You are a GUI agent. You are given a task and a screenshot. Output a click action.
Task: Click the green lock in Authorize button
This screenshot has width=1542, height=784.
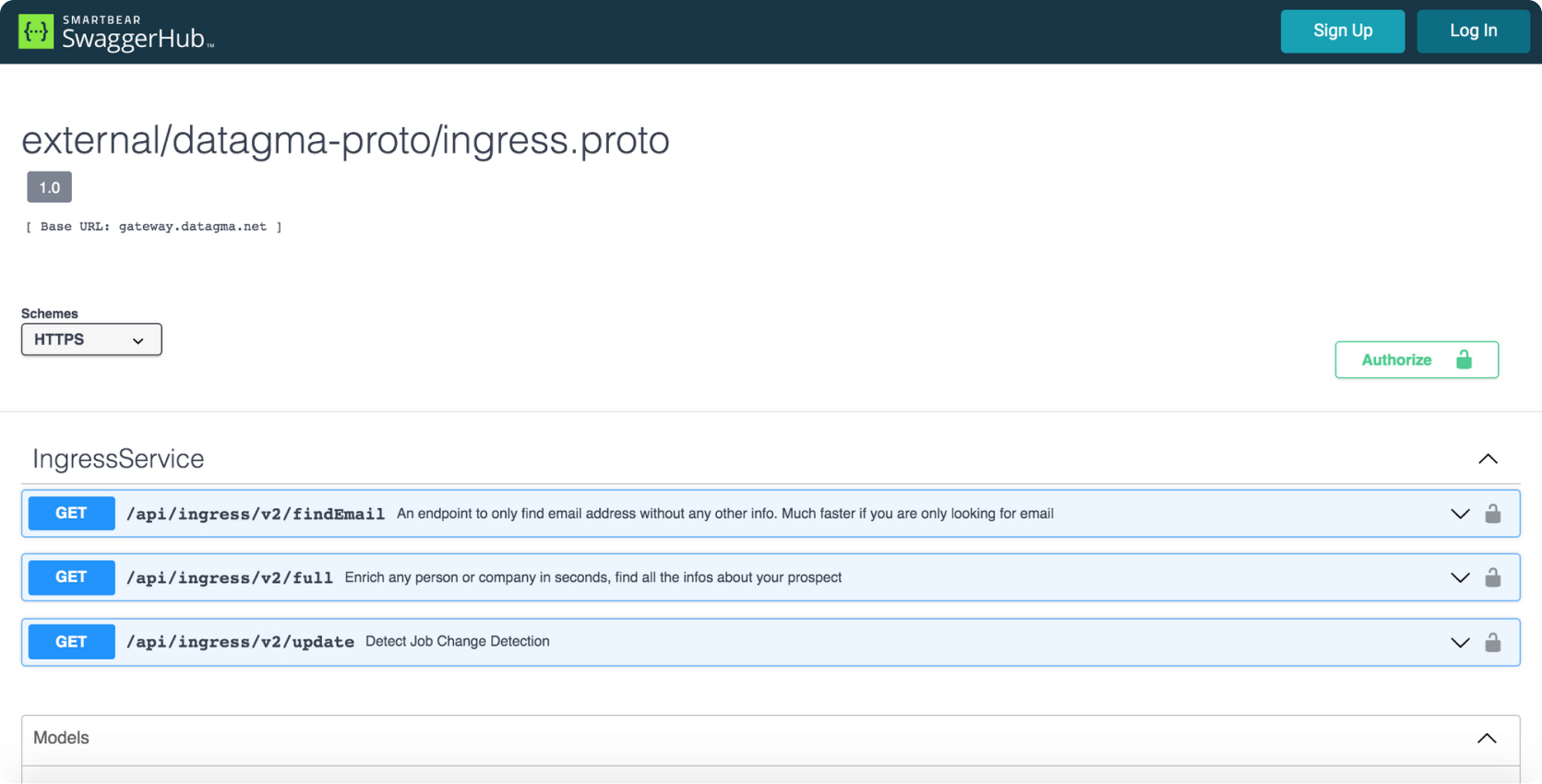(x=1464, y=360)
